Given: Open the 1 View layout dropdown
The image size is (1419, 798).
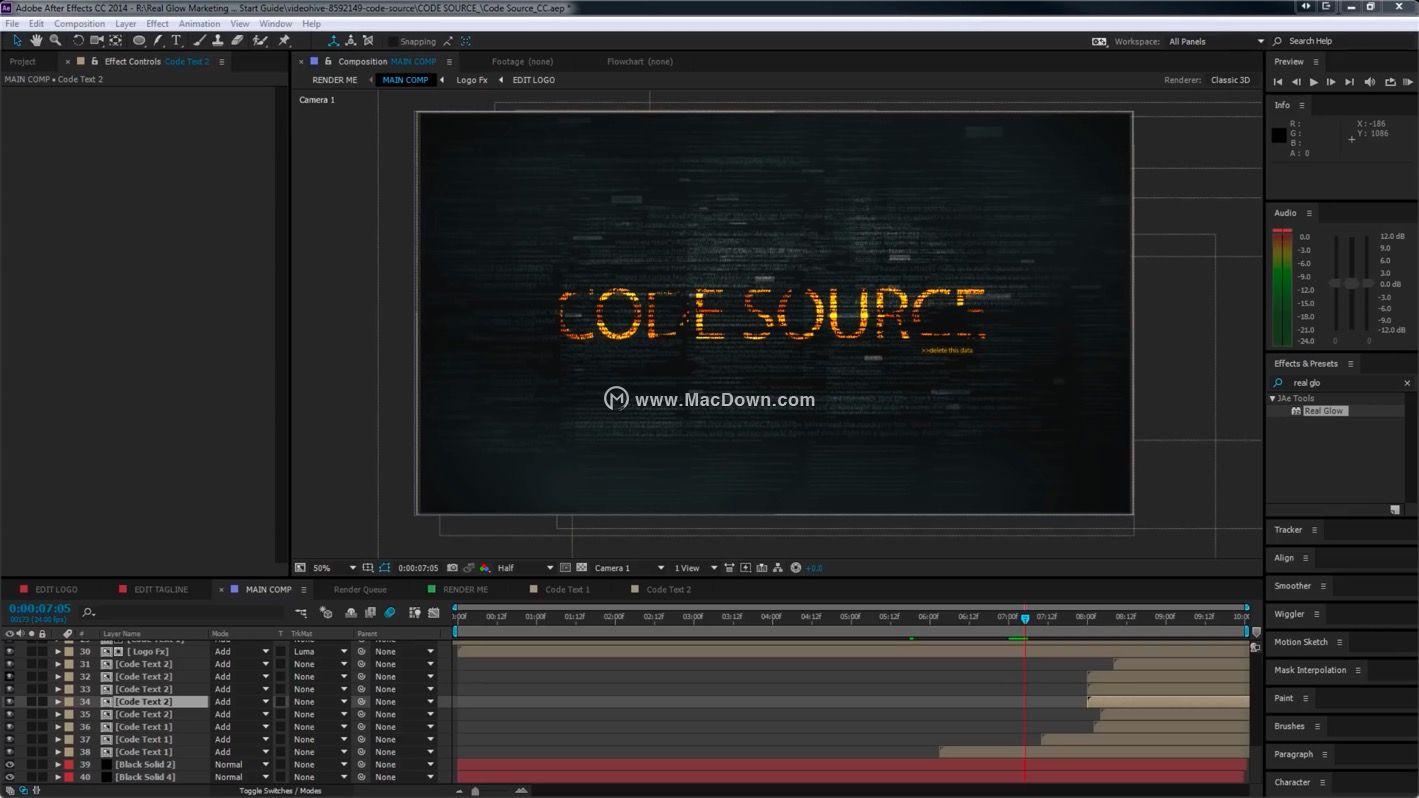Looking at the screenshot, I should coord(695,568).
